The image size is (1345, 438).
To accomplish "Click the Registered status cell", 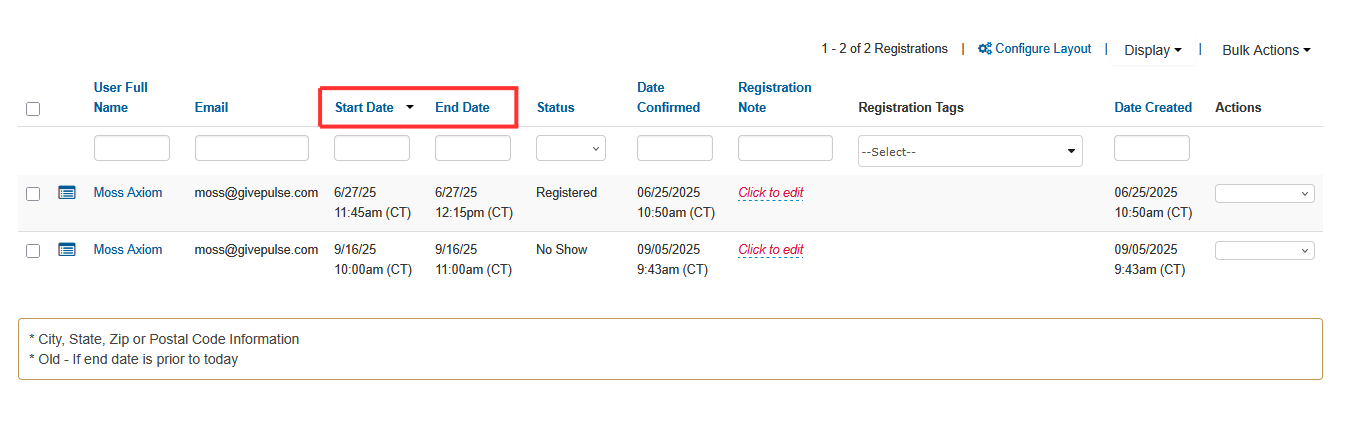I will point(566,192).
